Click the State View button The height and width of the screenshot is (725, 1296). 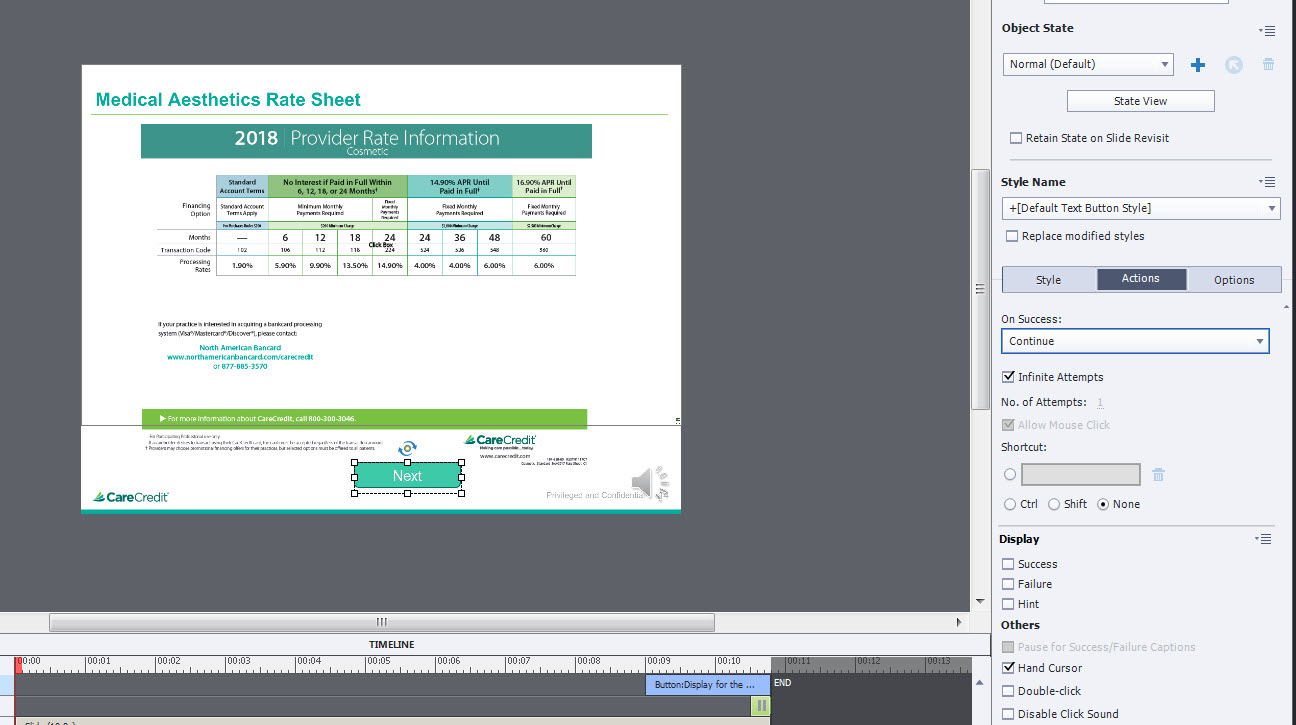point(1140,101)
